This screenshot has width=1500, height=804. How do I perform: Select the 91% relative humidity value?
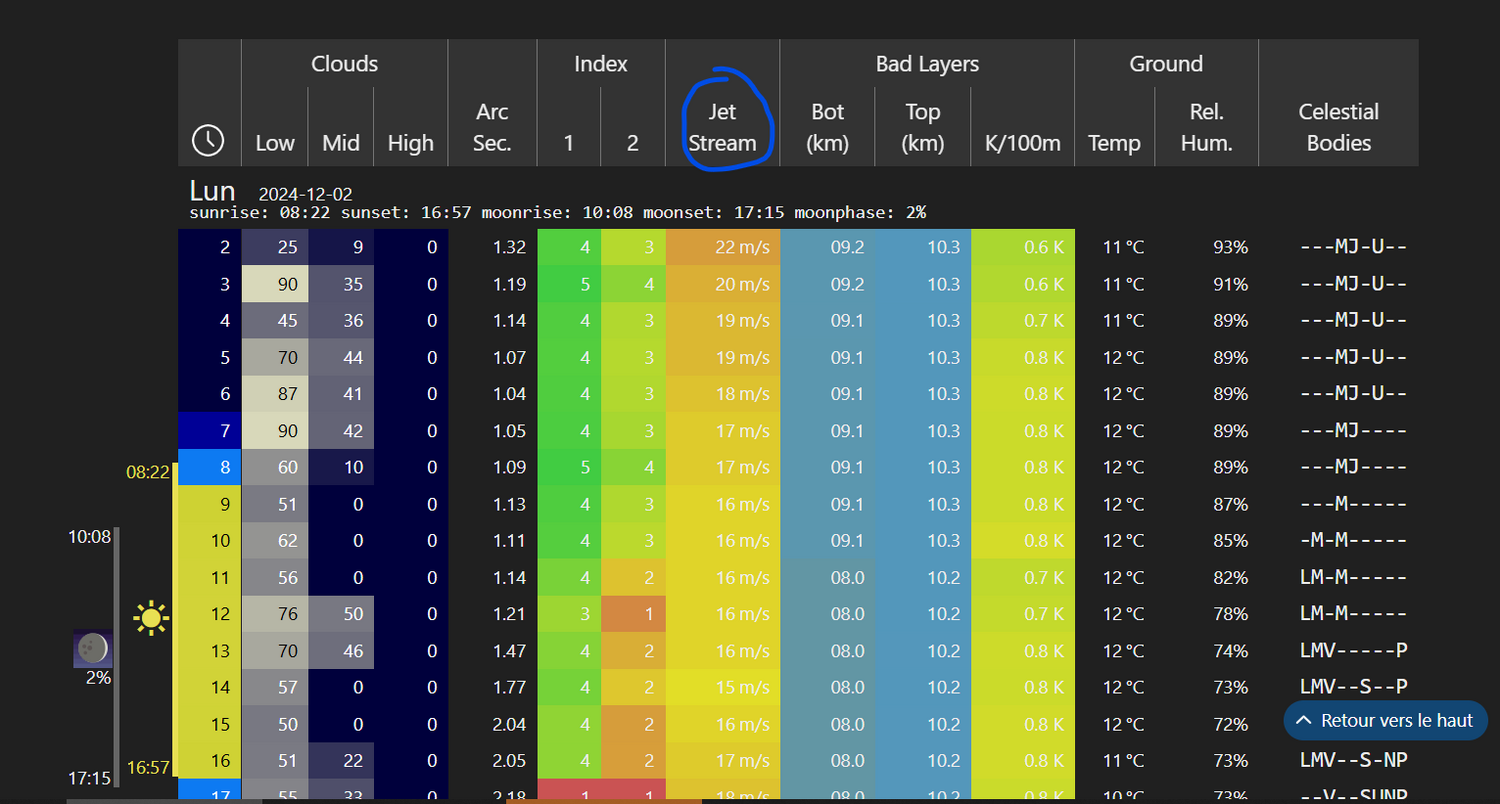pos(1230,284)
